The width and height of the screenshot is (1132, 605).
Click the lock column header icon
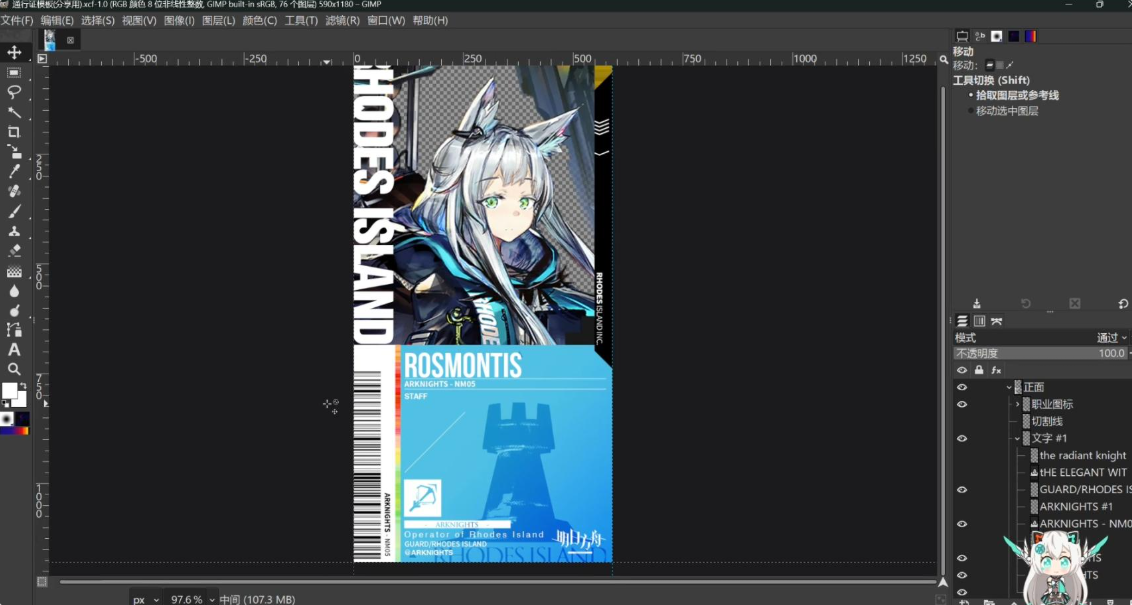point(979,370)
